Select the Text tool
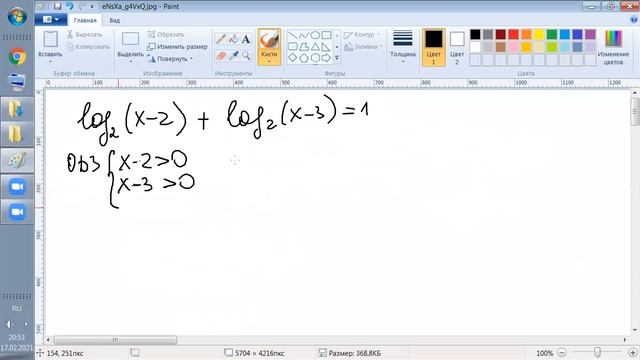This screenshot has height=360, width=640. [x=246, y=39]
